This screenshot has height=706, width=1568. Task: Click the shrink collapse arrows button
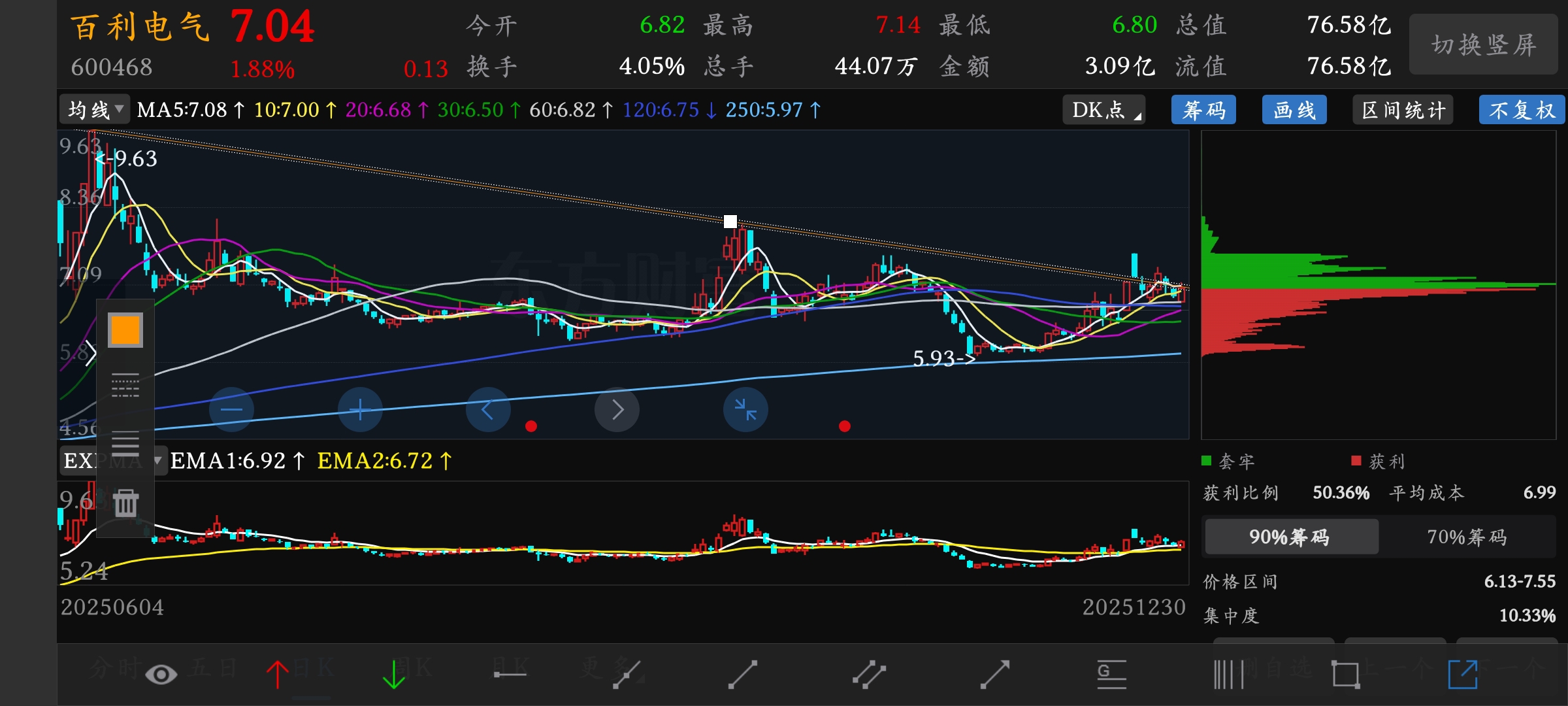(745, 410)
